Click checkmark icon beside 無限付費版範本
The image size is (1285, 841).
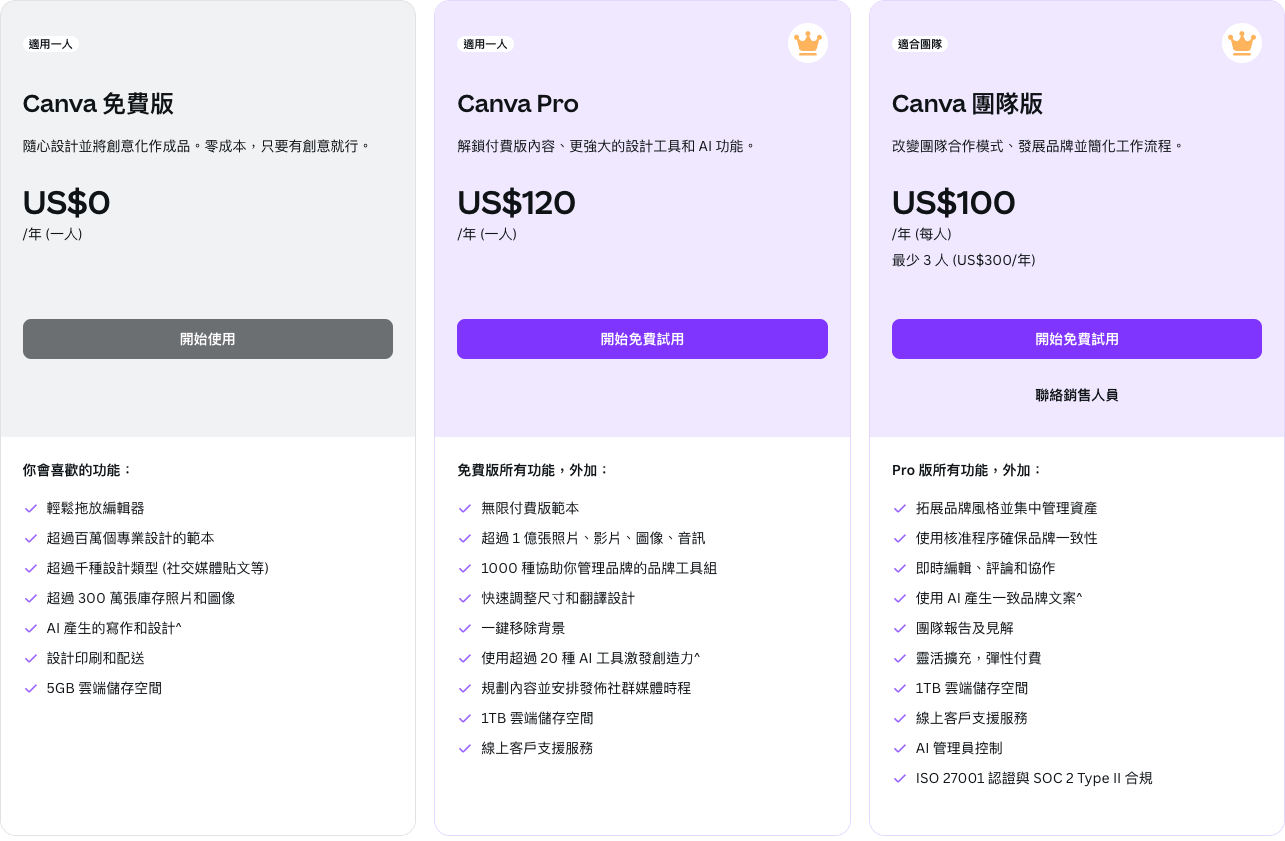[465, 508]
